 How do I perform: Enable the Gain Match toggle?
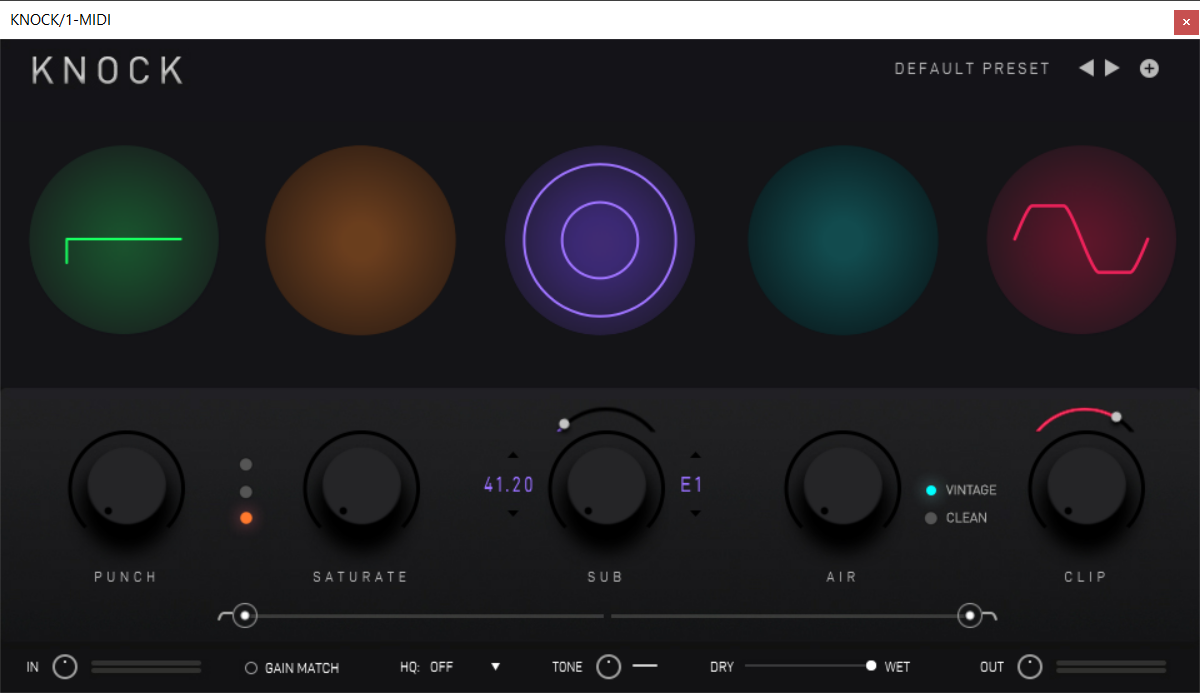click(x=292, y=668)
